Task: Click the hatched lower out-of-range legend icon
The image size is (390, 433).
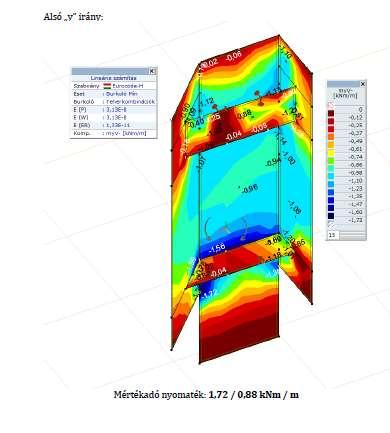Action: pos(331,226)
